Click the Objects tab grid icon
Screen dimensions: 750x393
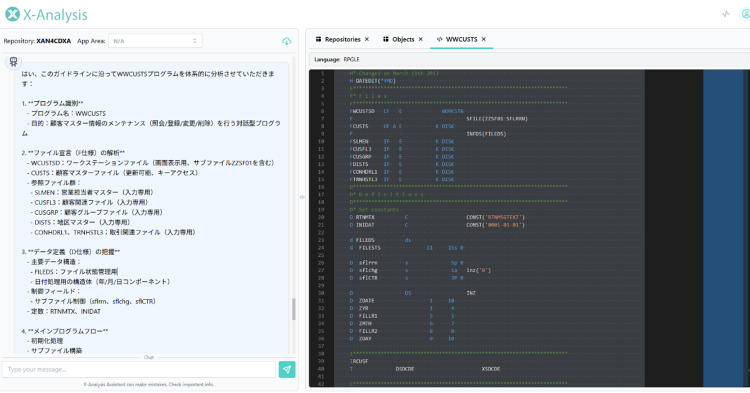pos(386,39)
